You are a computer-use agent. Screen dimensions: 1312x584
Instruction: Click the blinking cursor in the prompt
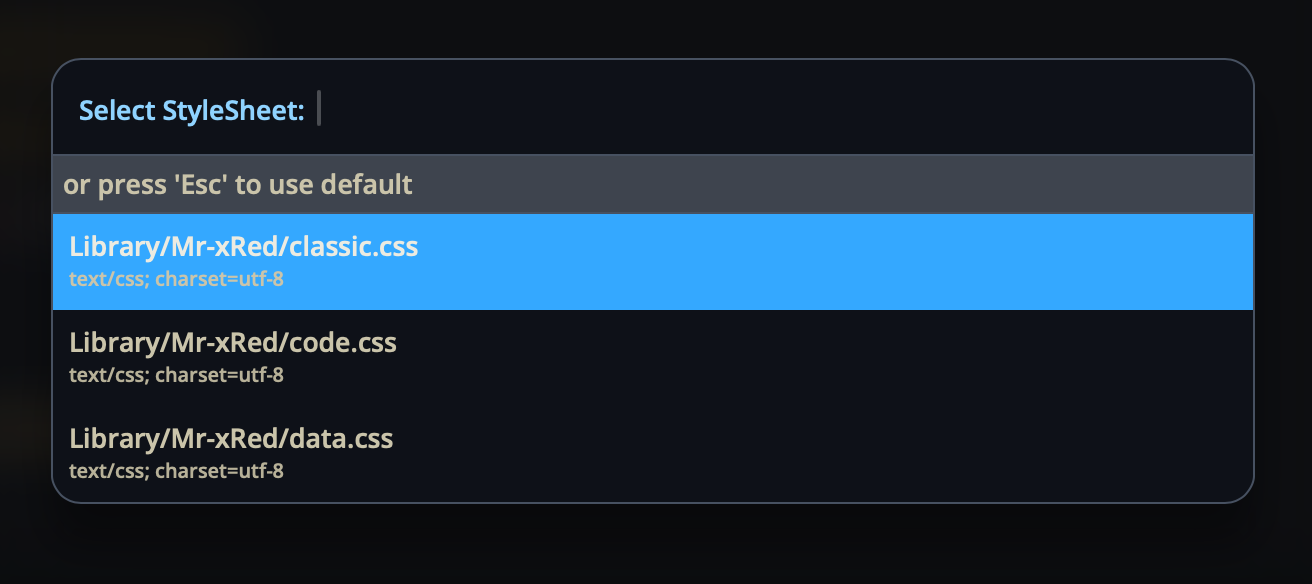(x=319, y=108)
